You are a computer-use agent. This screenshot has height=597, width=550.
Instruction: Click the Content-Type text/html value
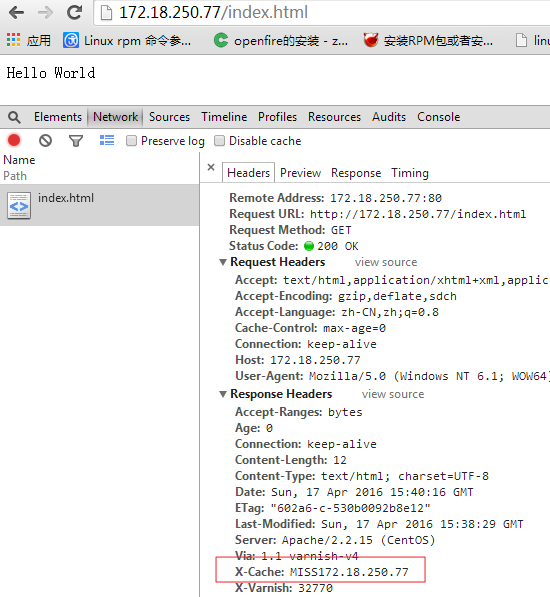point(405,476)
